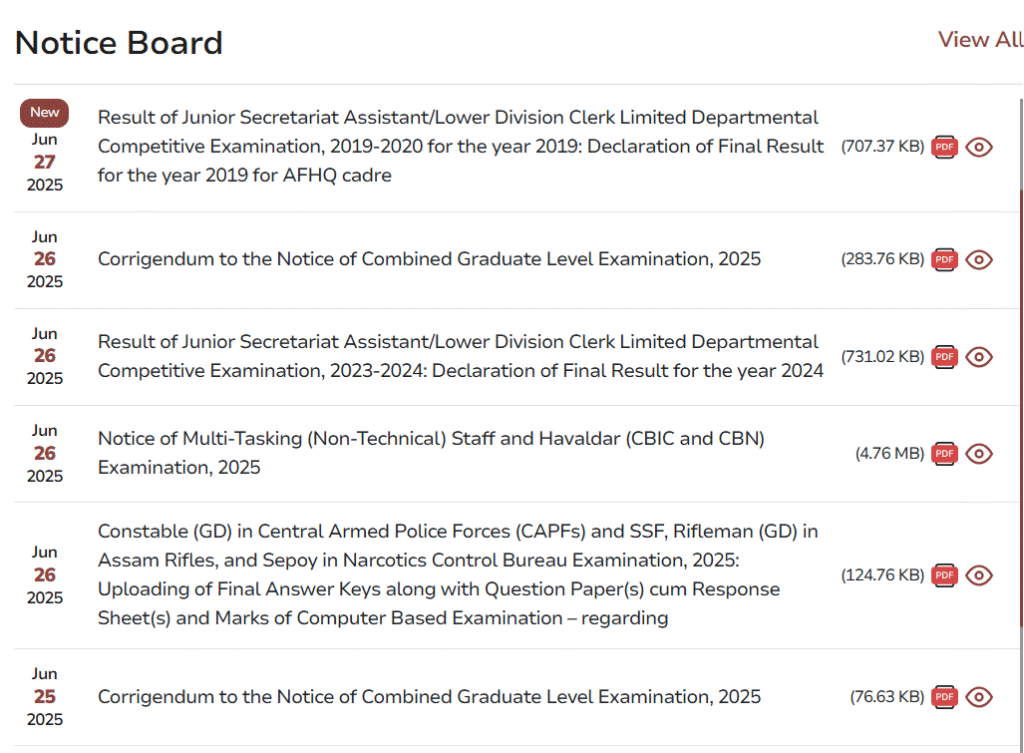Click eye icon for Multi-Tasking Staff notice
The height and width of the screenshot is (753, 1024).
(979, 453)
